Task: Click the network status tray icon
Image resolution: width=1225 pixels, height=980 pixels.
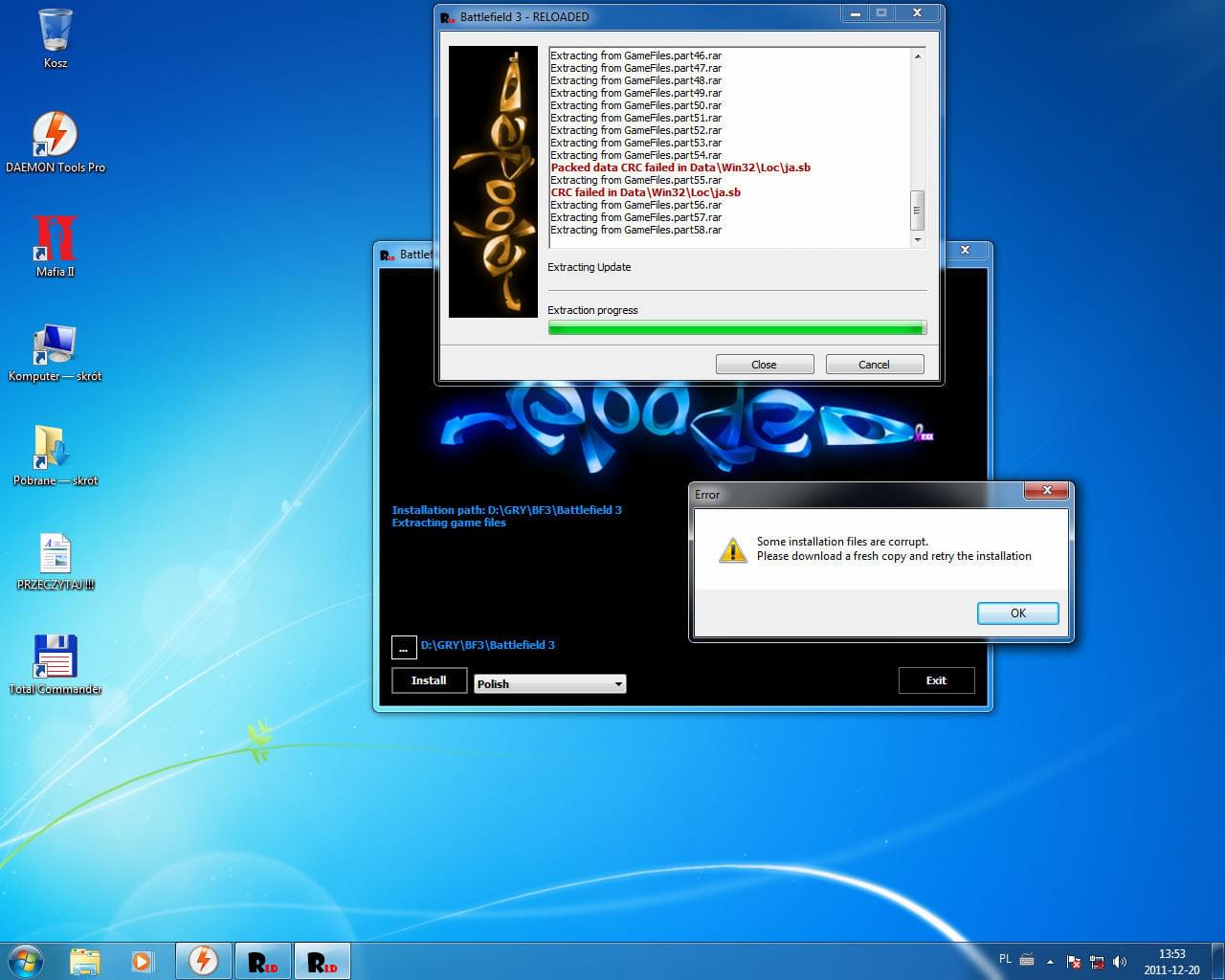Action: tap(1097, 961)
